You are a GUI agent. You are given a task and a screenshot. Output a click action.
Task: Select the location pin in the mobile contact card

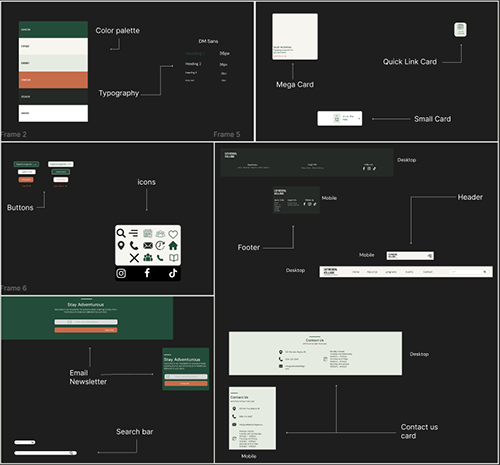coord(234,409)
